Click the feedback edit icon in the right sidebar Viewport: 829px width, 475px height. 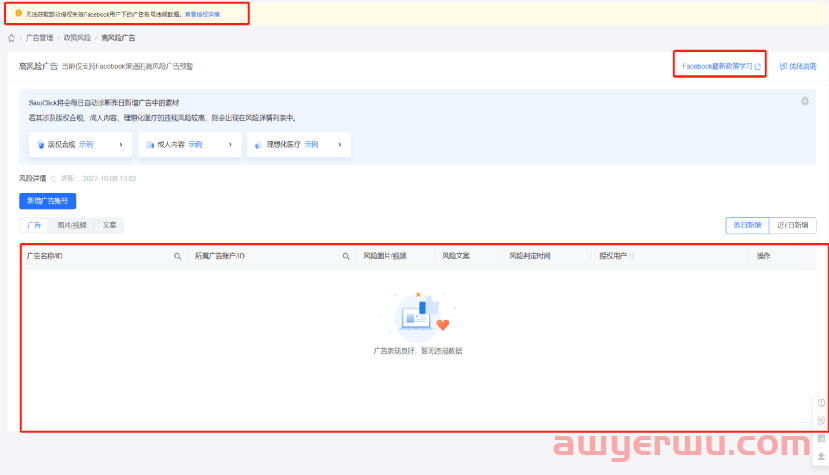click(x=821, y=421)
